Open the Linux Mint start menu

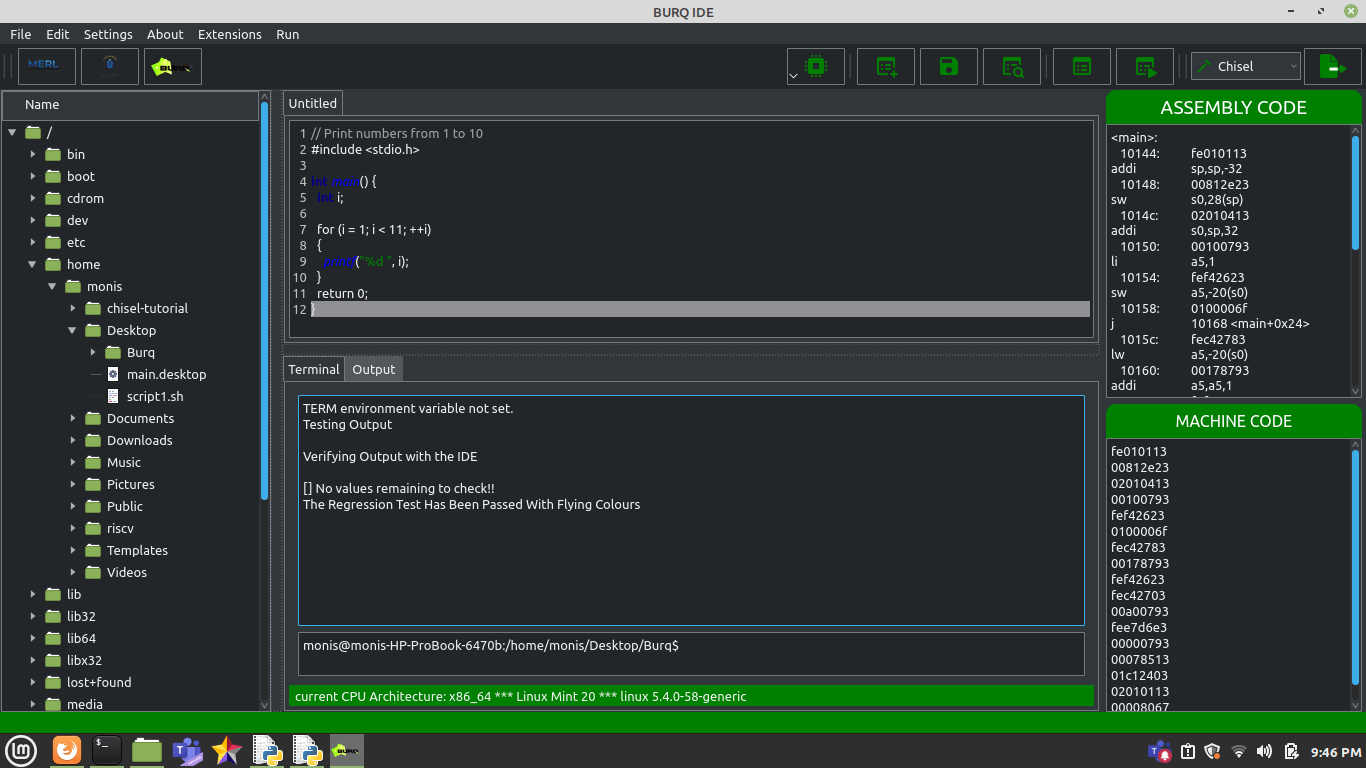pyautogui.click(x=22, y=750)
